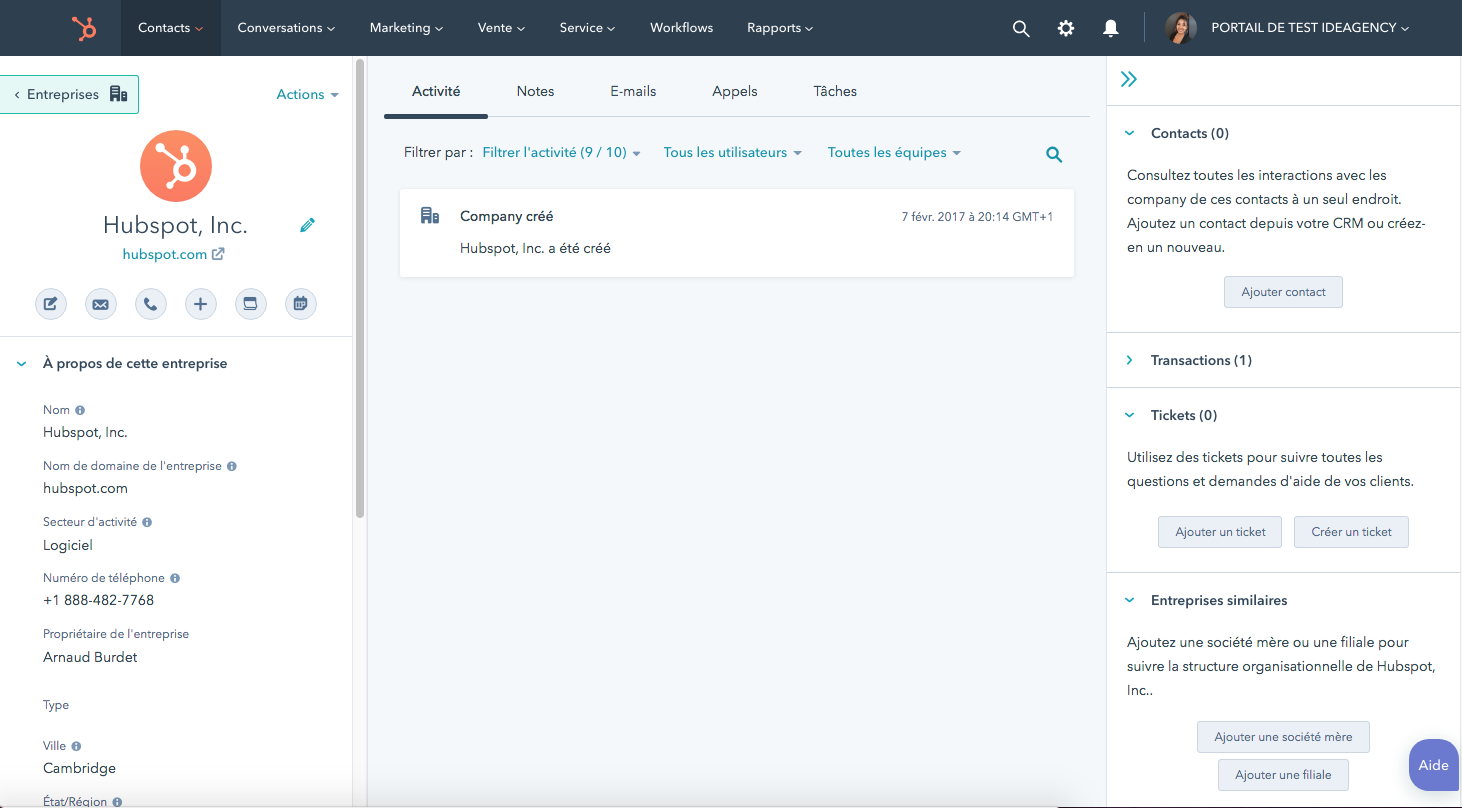Click Ajouter contact button

click(1283, 292)
